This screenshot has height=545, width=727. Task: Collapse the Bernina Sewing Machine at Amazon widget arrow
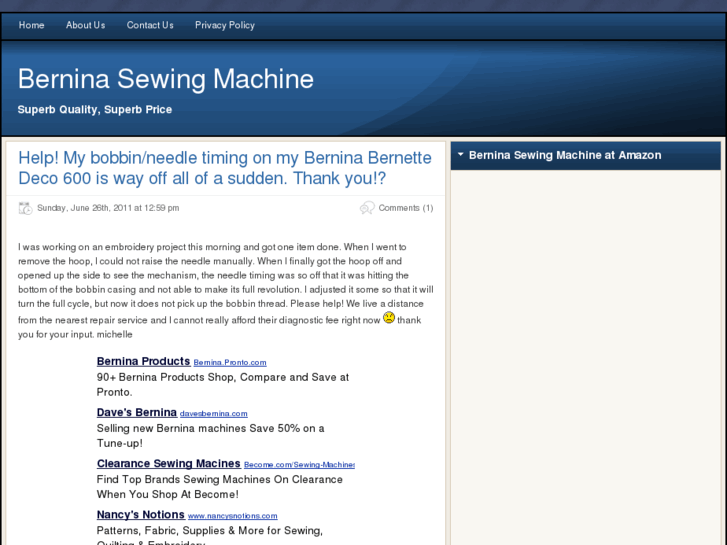click(460, 155)
